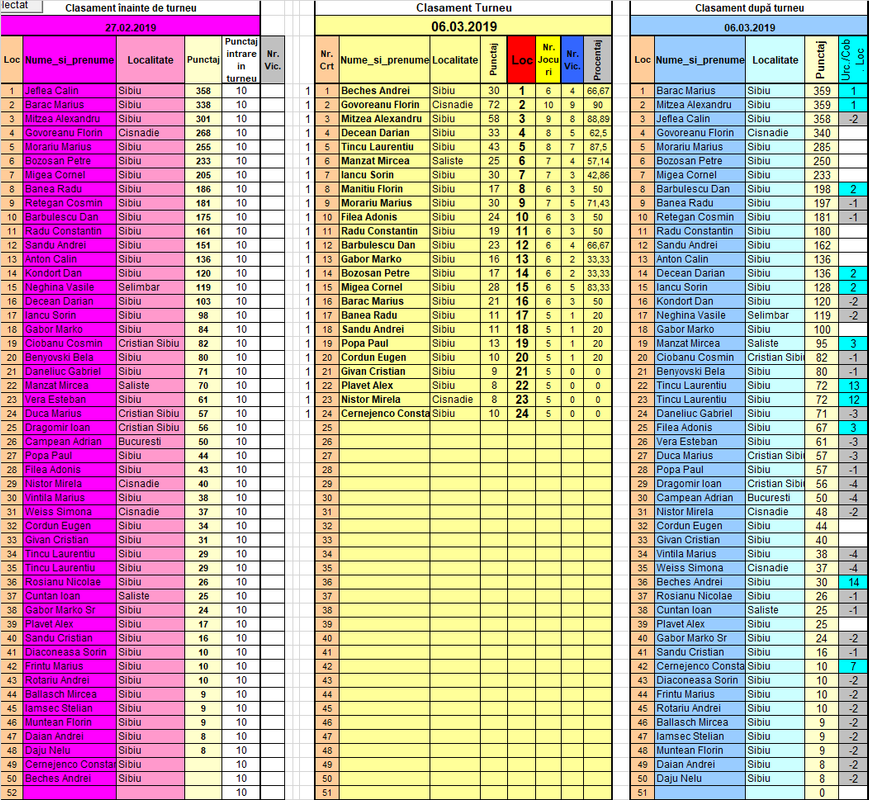Screen dimensions: 869x800
Task: Select percentage 88,89 for Mitzea Alexandru
Action: click(x=597, y=119)
